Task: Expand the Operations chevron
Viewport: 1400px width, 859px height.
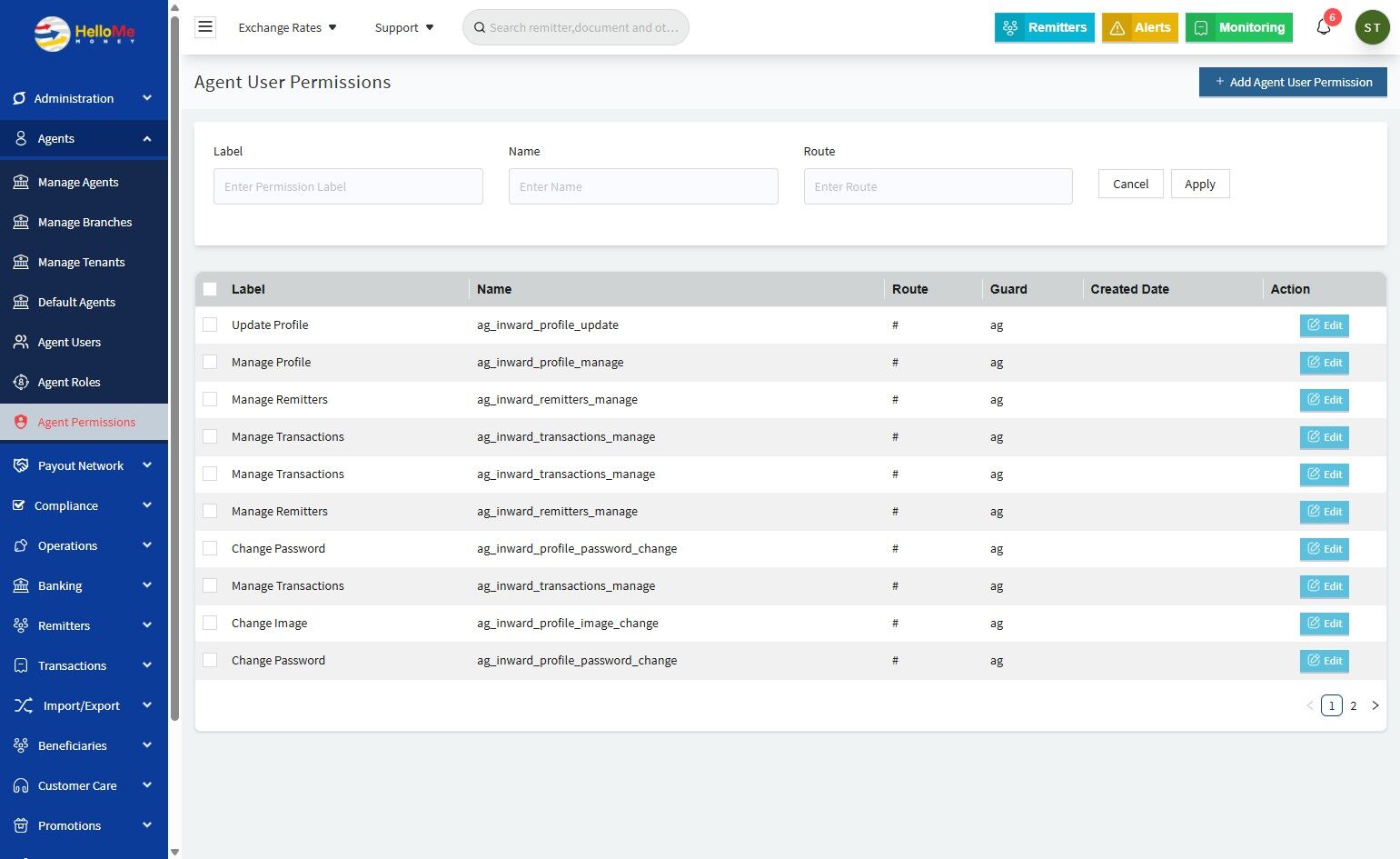Action: [x=147, y=545]
